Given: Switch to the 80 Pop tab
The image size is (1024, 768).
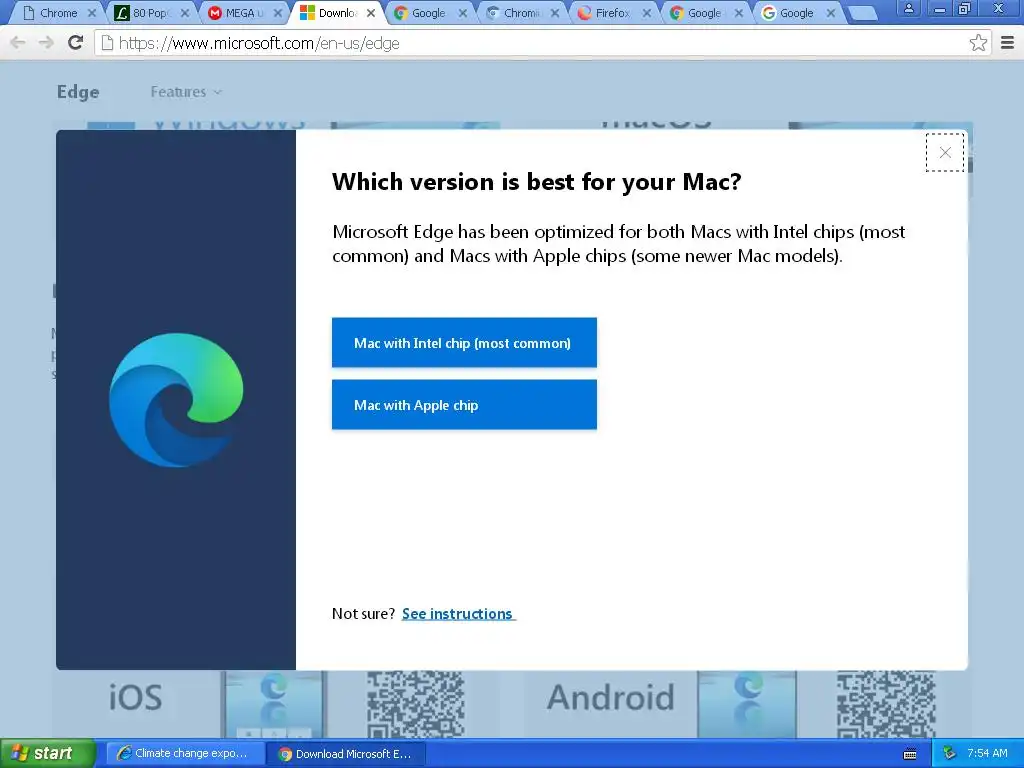Looking at the screenshot, I should tap(150, 13).
